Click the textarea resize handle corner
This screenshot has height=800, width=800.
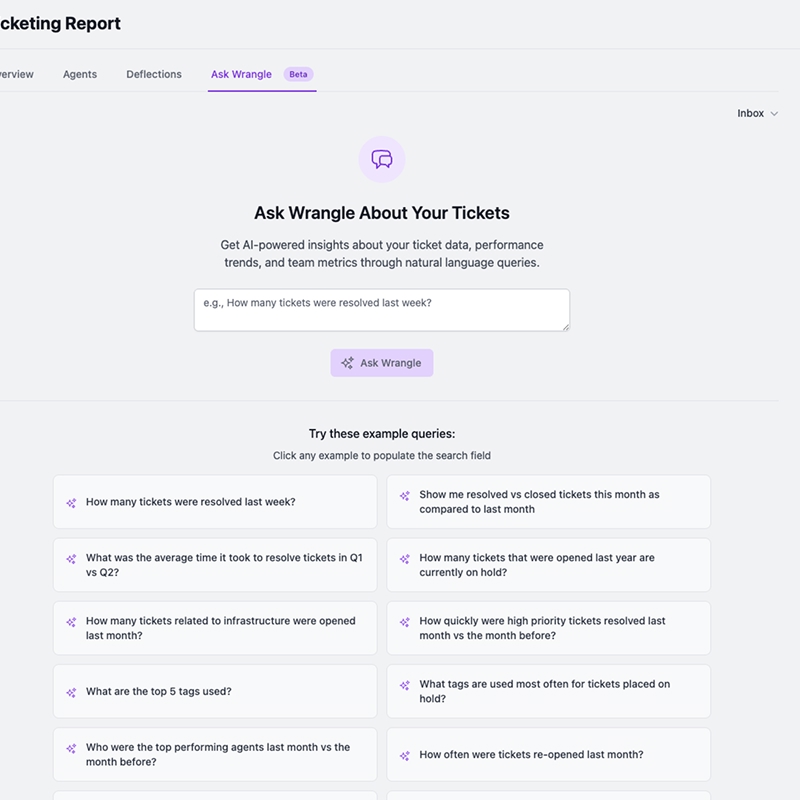[x=565, y=326]
